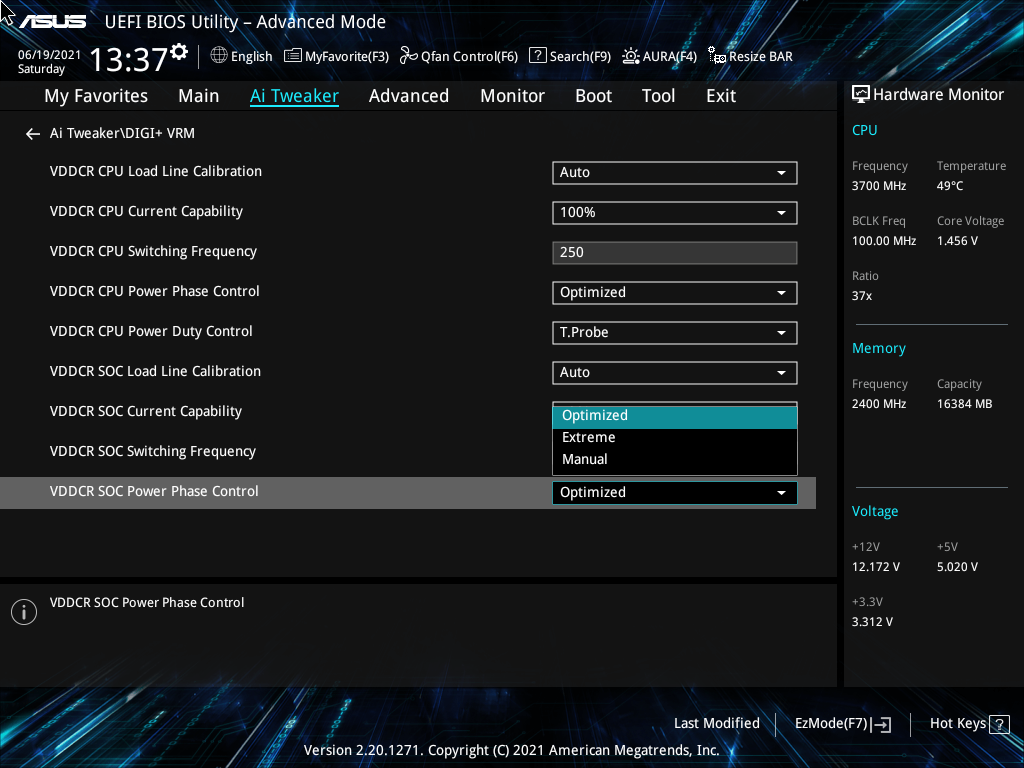Switch to EzMode
Image resolution: width=1024 pixels, height=768 pixels.
tap(841, 723)
